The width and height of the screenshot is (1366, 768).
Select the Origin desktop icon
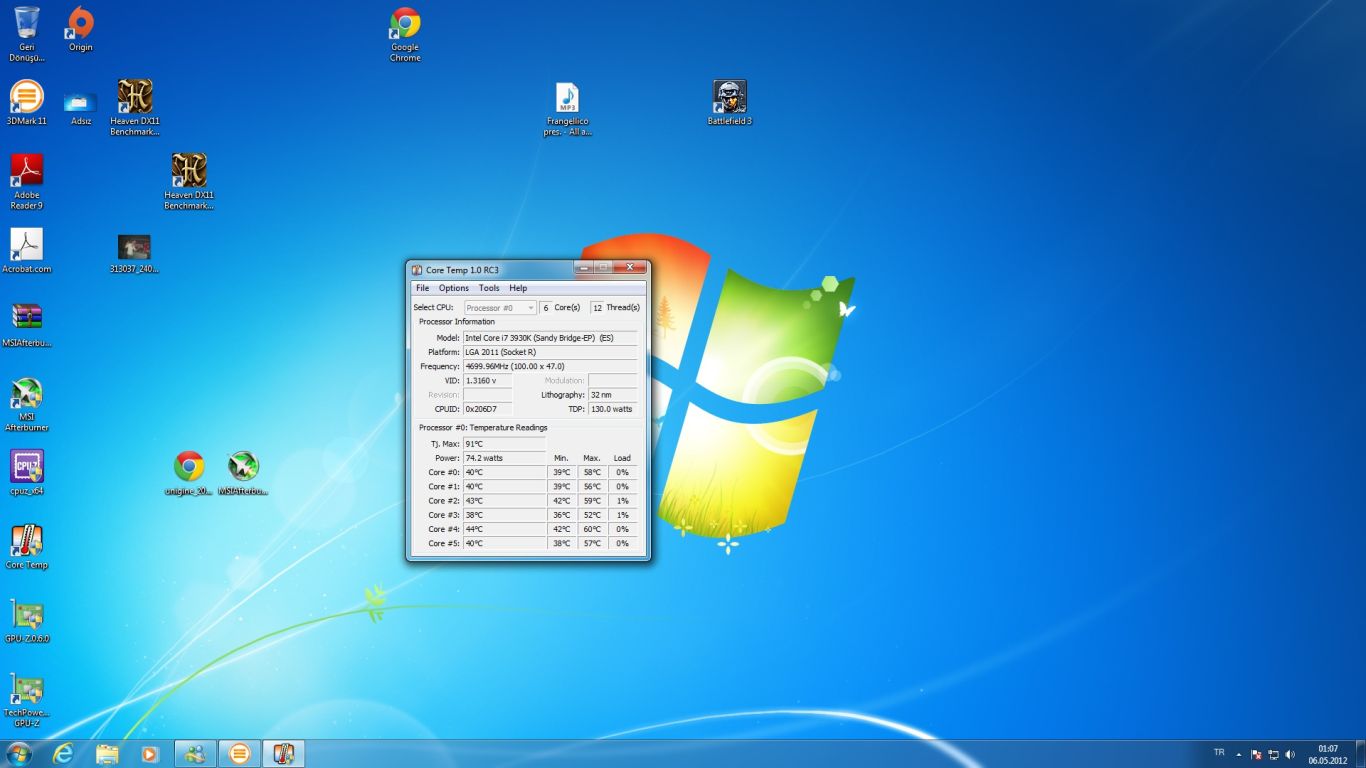coord(80,24)
